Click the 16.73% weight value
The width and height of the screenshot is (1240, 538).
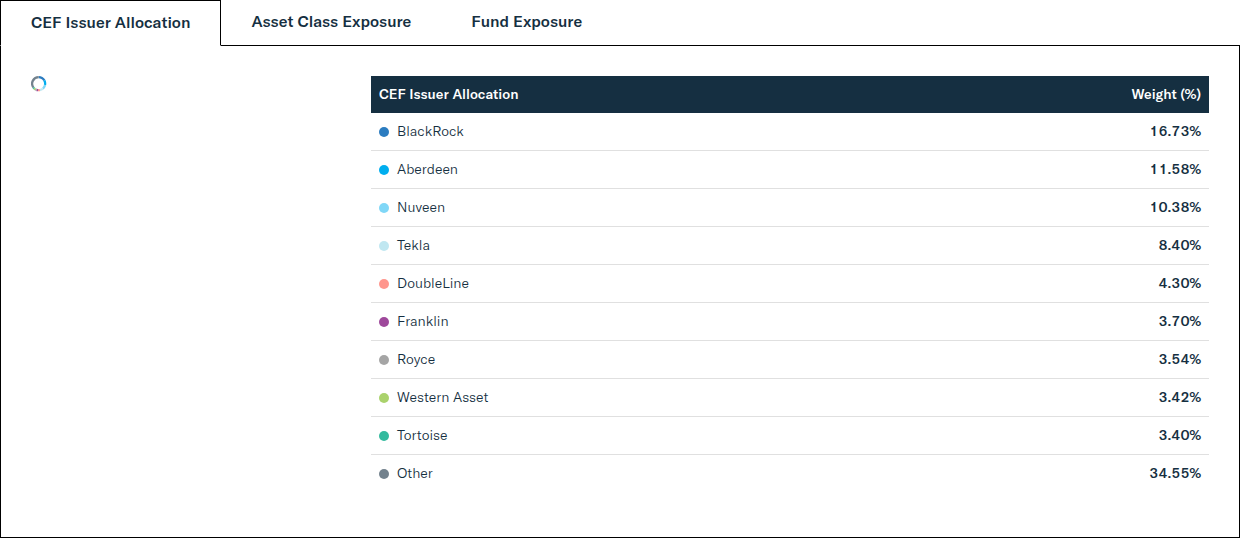(x=1176, y=131)
